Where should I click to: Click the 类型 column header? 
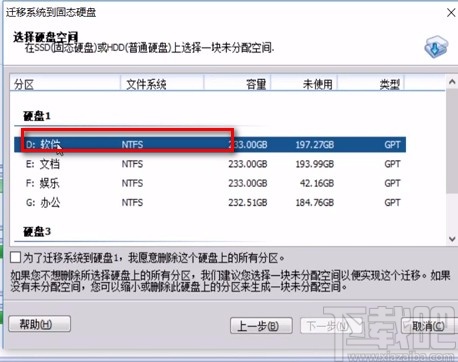[x=371, y=83]
